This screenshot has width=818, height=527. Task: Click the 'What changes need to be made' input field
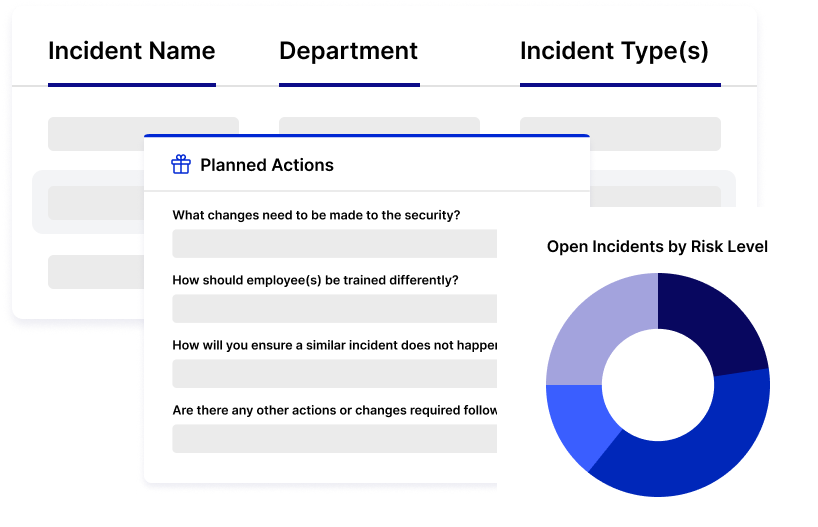click(x=334, y=244)
